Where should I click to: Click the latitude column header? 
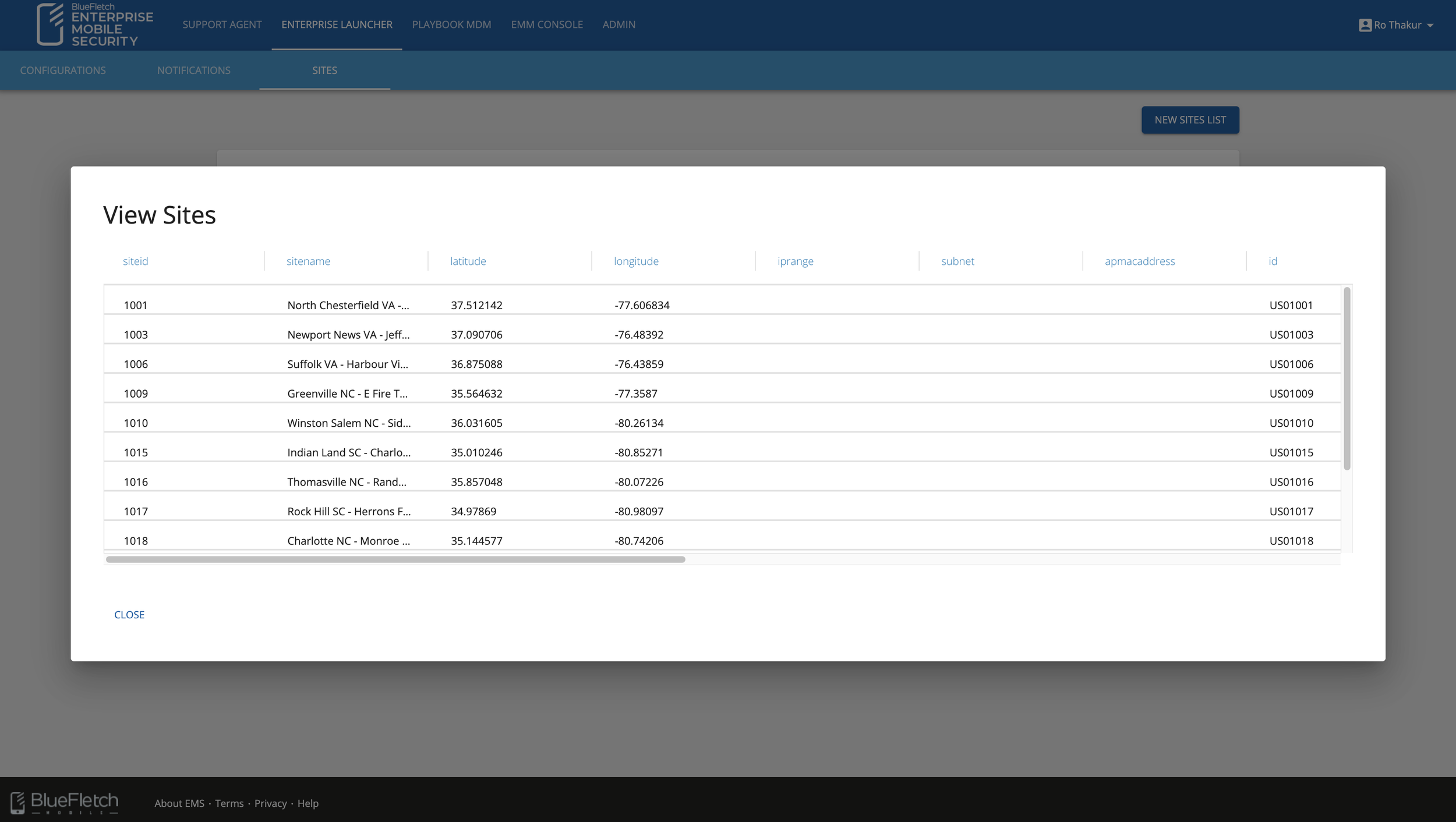(x=468, y=261)
